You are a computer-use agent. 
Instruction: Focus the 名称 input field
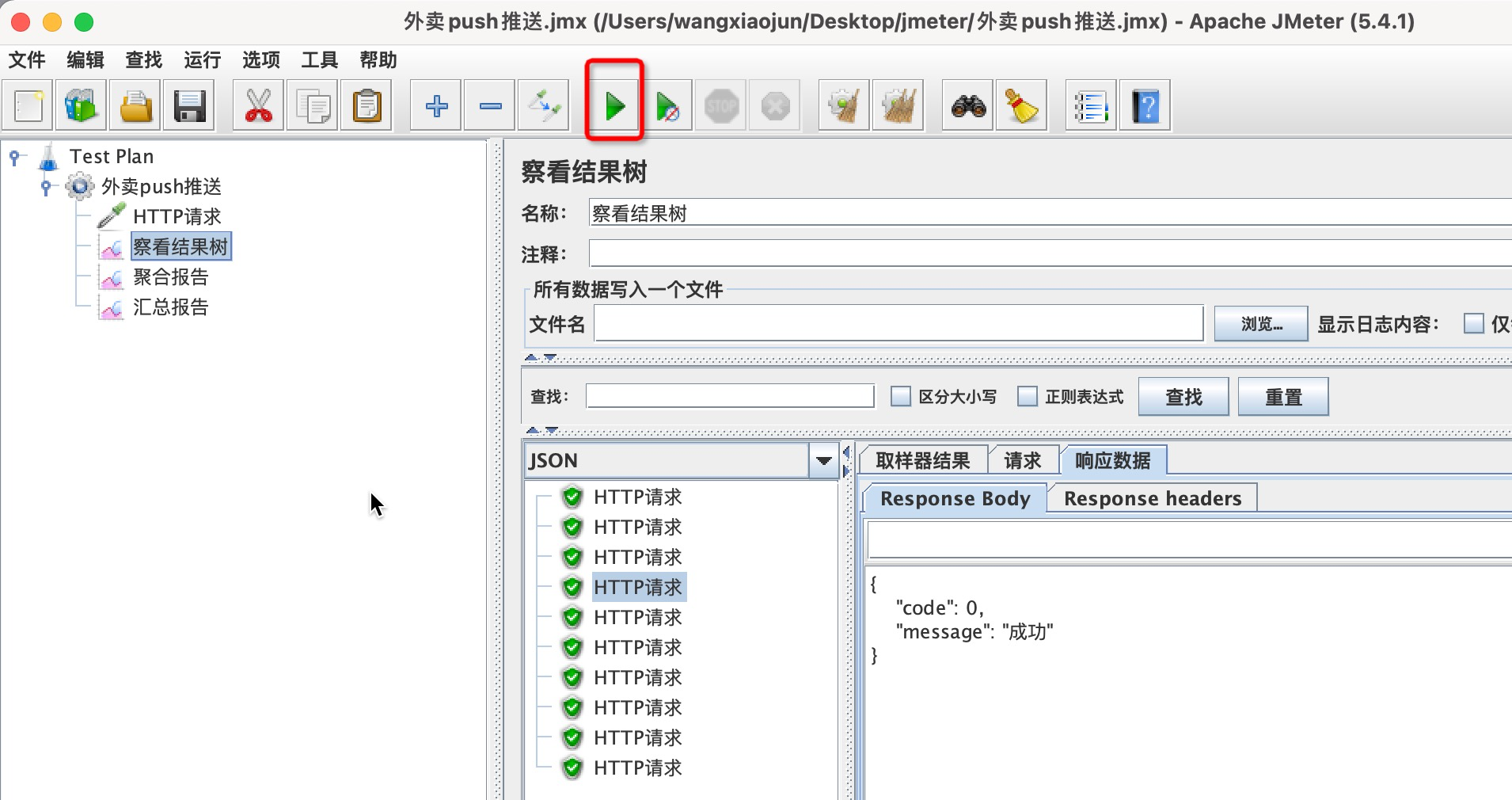click(1050, 213)
